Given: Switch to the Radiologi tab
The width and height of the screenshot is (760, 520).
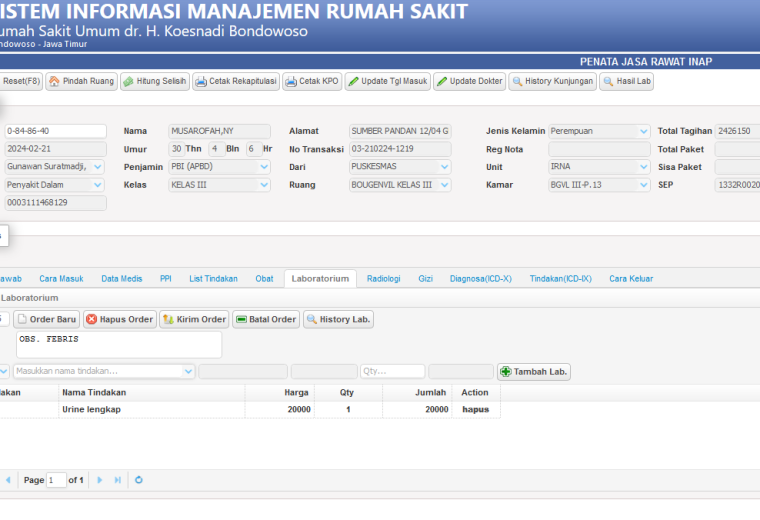Looking at the screenshot, I should 383,279.
